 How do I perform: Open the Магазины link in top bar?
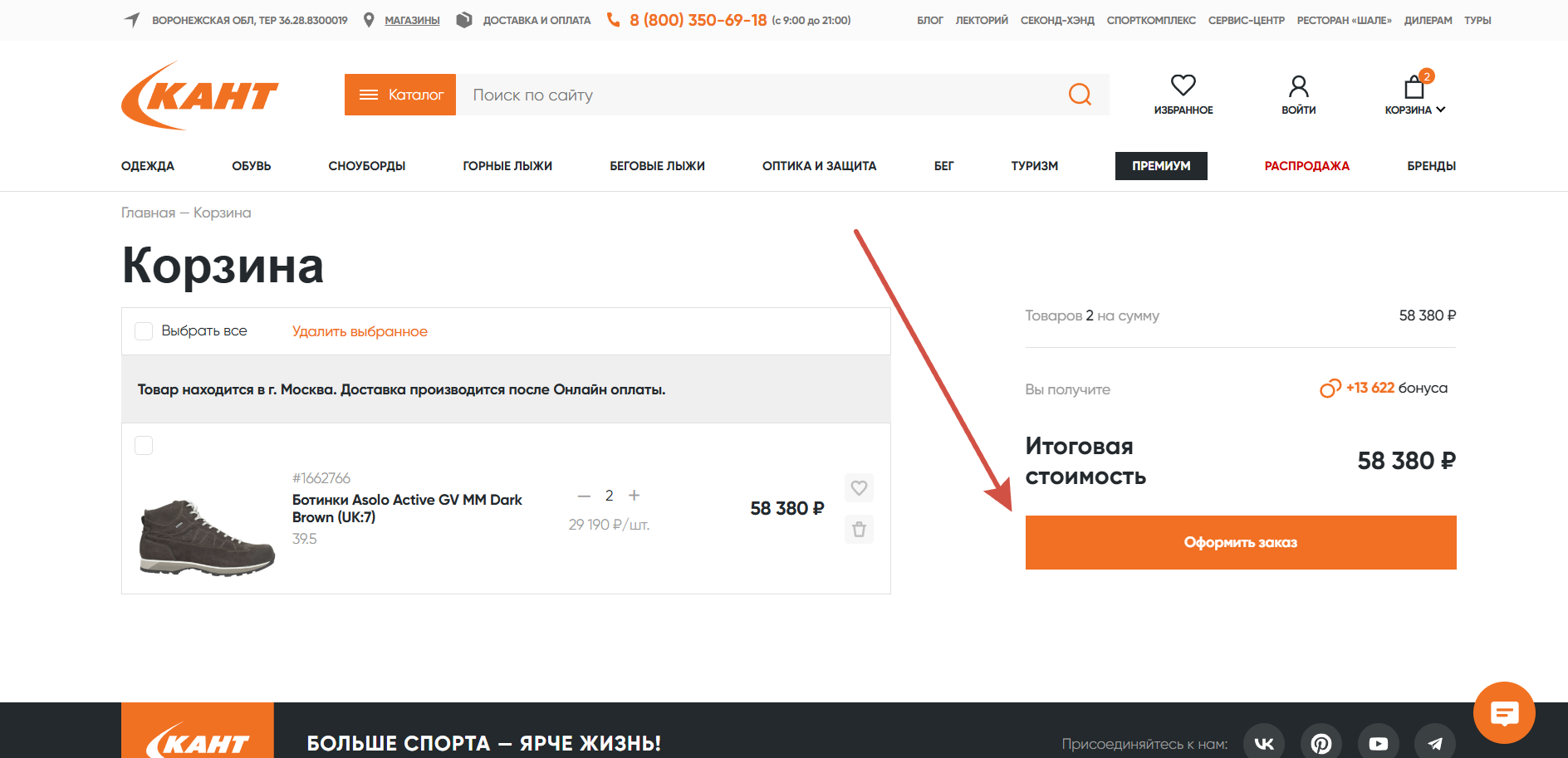click(412, 20)
